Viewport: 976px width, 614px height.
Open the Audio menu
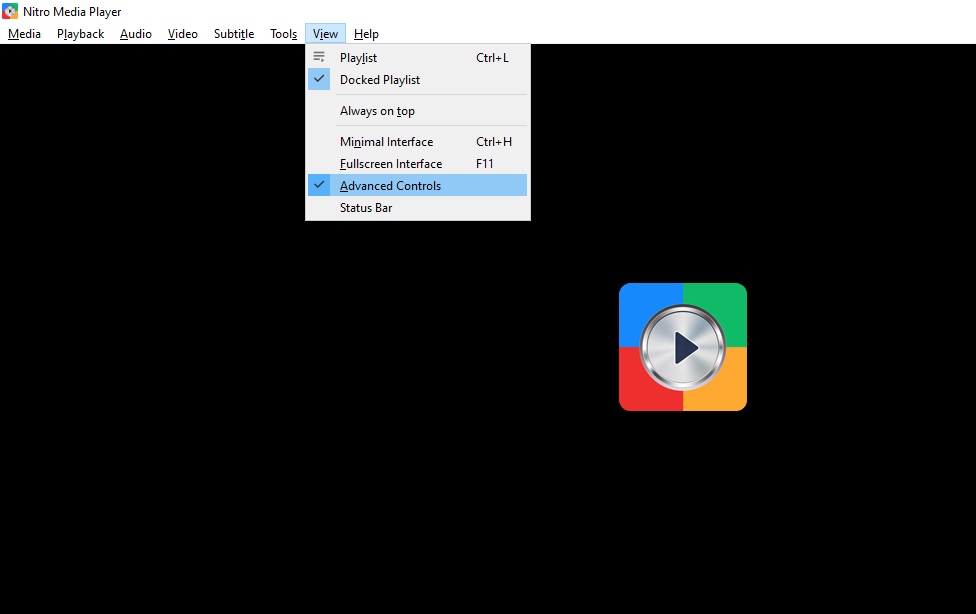(136, 34)
